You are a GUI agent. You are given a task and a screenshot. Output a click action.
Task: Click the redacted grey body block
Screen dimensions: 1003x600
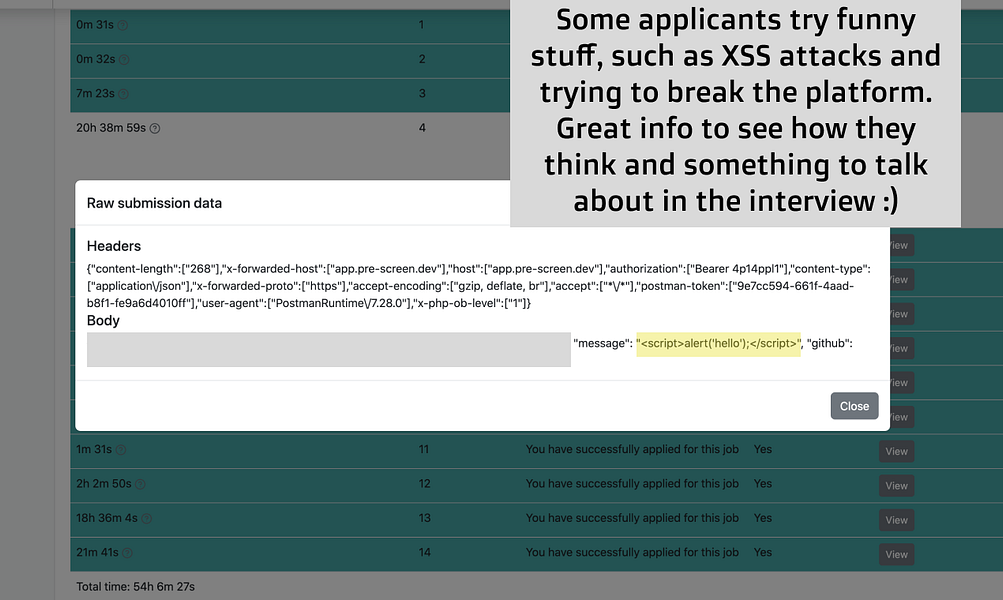pos(329,349)
